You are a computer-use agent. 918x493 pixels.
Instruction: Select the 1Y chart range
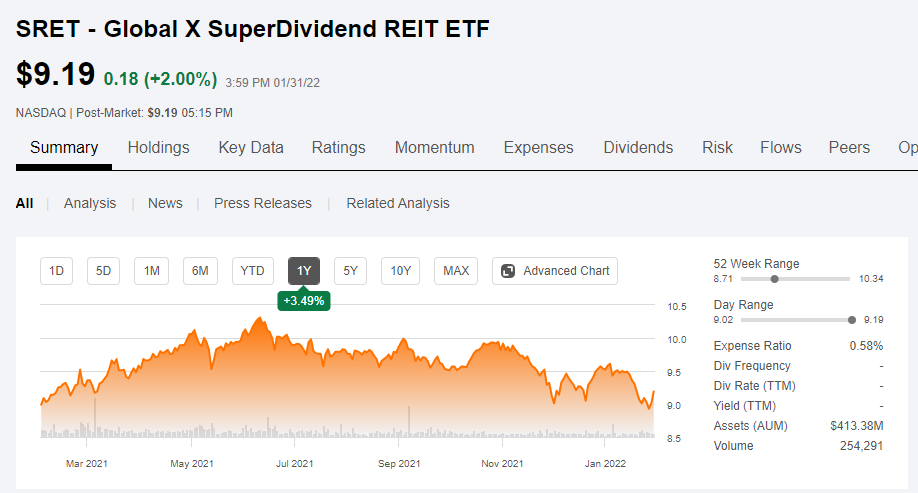pos(304,271)
